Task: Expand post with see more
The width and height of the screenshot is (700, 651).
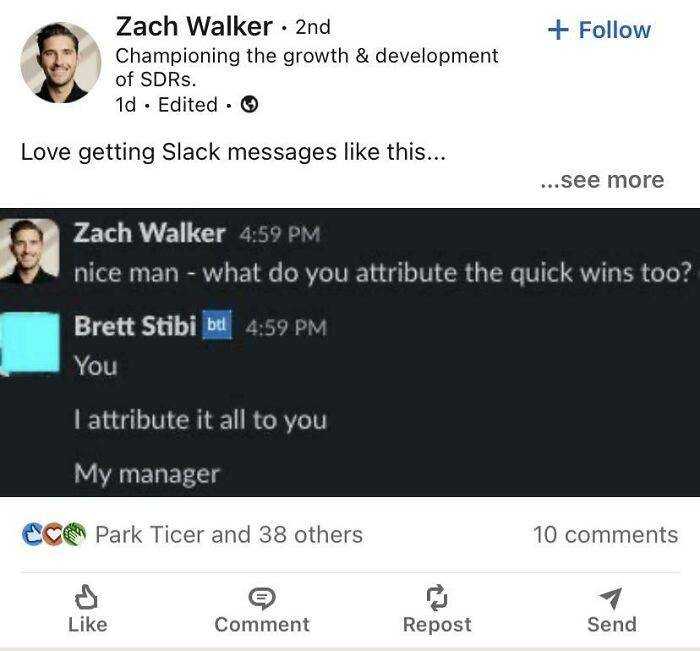Action: coord(601,180)
